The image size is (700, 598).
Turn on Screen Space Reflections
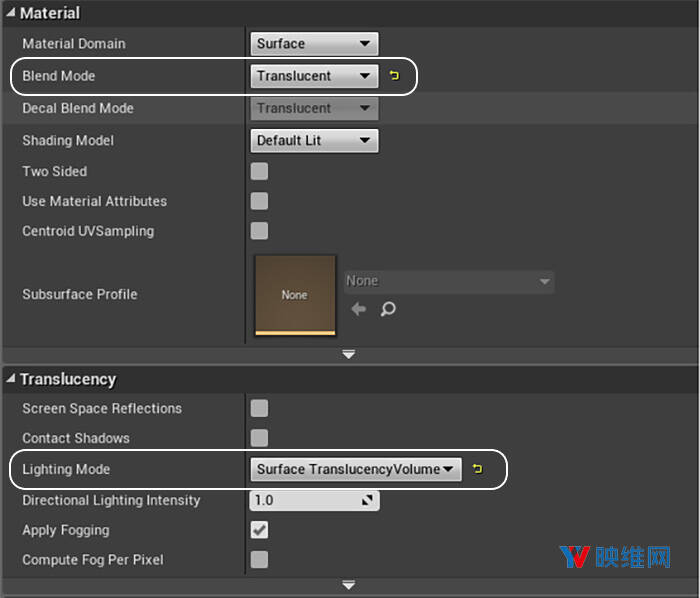(259, 408)
